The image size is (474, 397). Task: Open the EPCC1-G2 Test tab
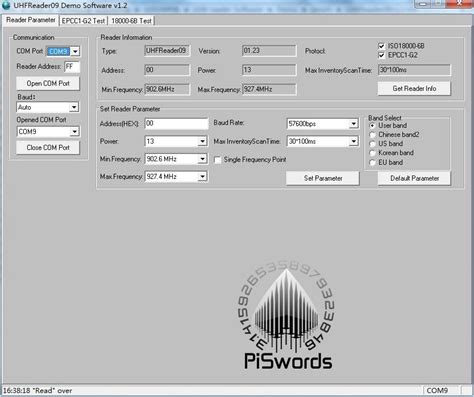83,21
